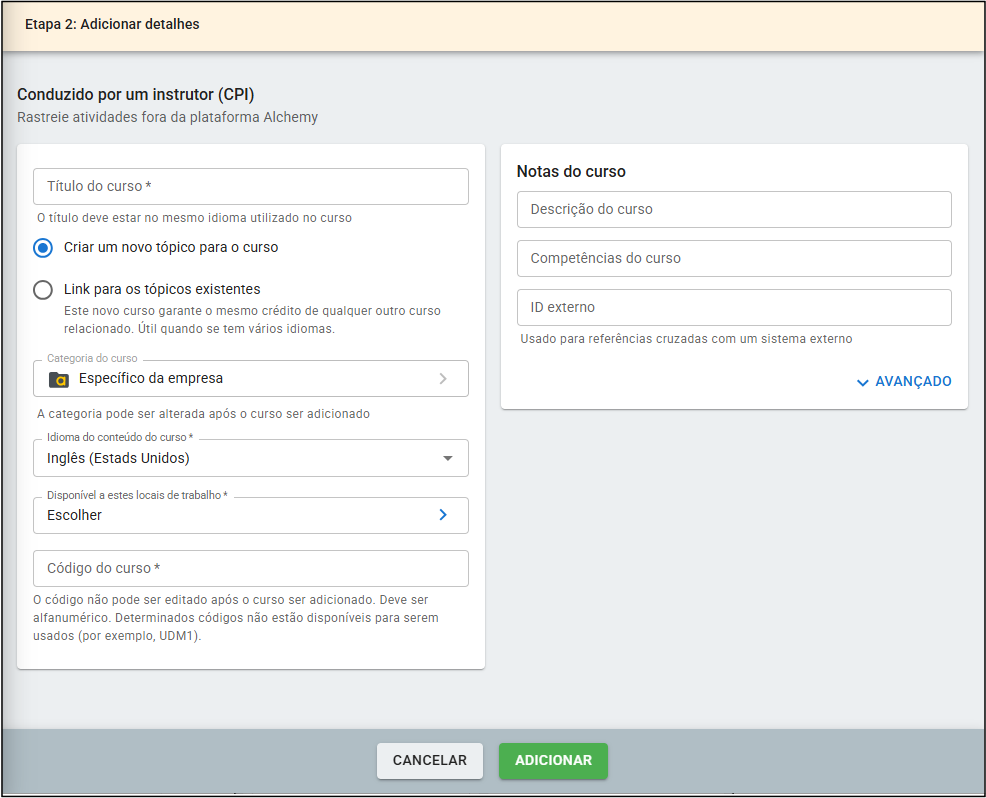The image size is (986, 798).
Task: Select "Criar um novo tópico para o curso" radio
Action: pos(43,247)
